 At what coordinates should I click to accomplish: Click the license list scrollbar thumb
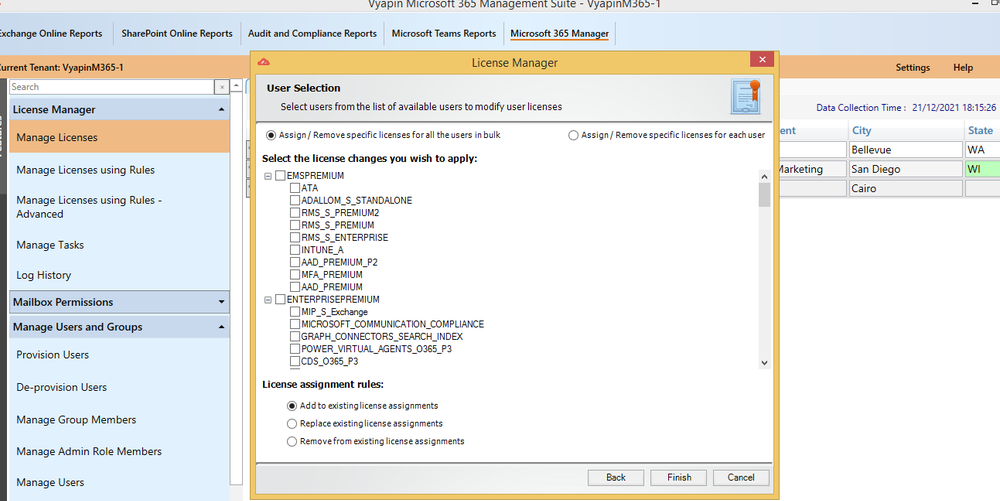[764, 195]
